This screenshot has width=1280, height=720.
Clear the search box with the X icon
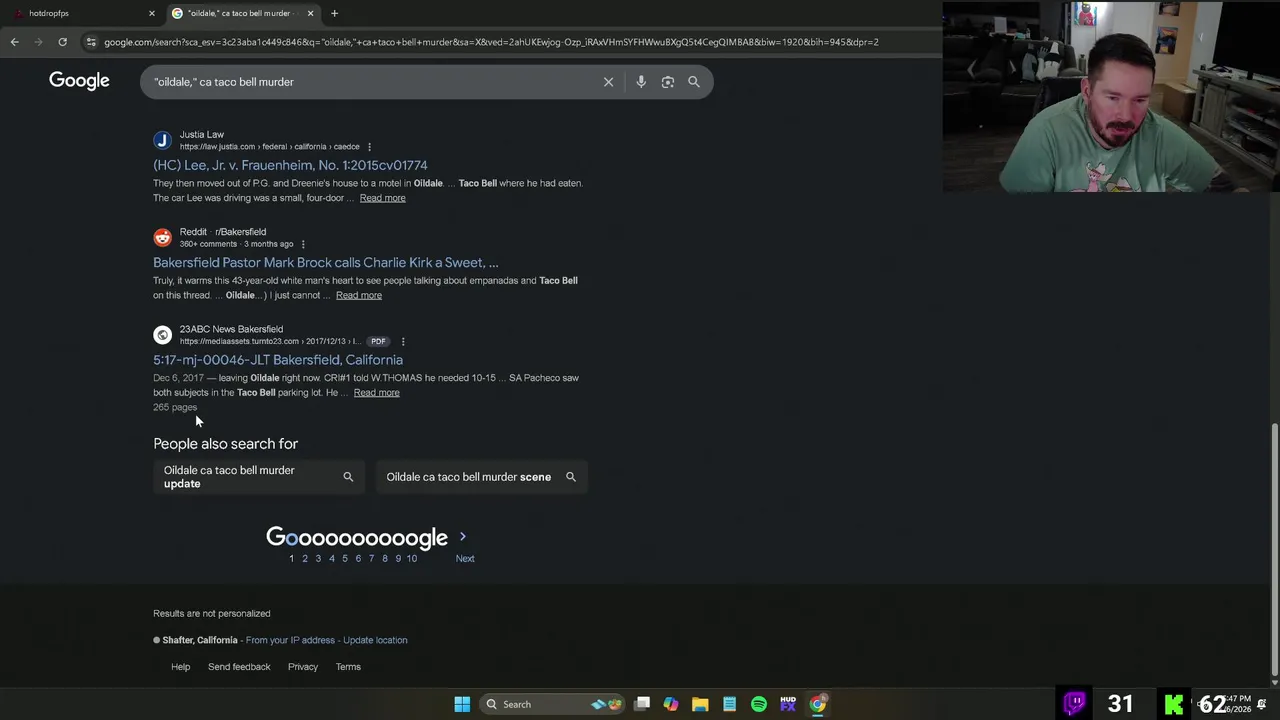click(608, 82)
